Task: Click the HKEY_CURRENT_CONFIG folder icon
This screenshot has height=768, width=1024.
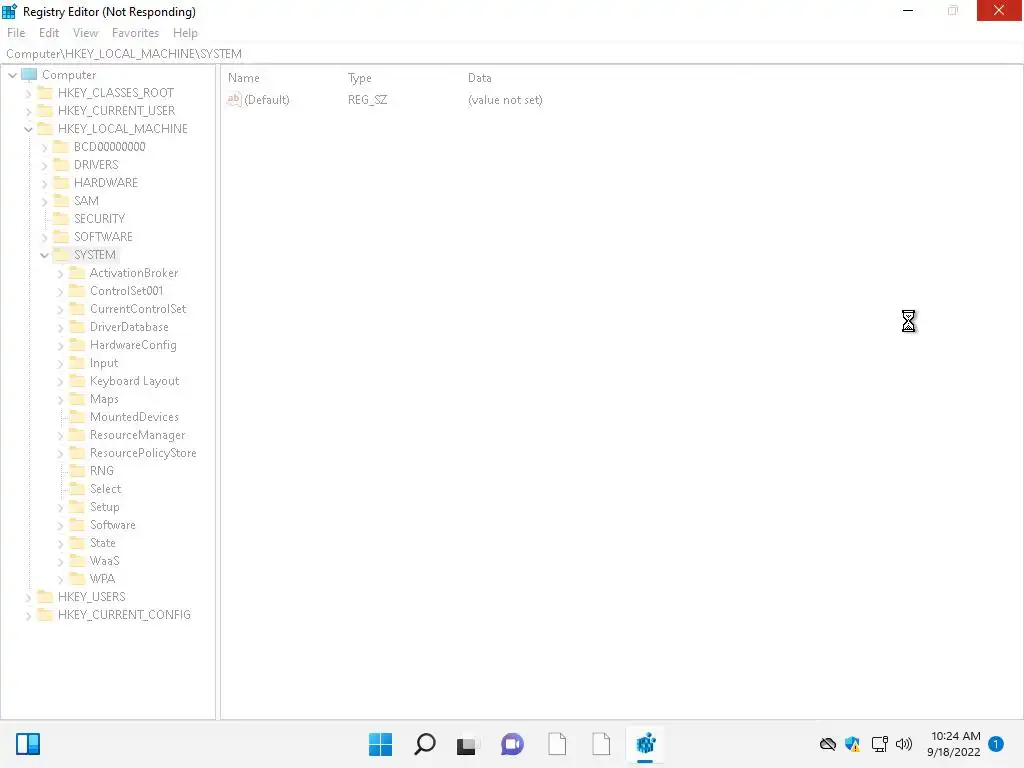Action: click(44, 615)
